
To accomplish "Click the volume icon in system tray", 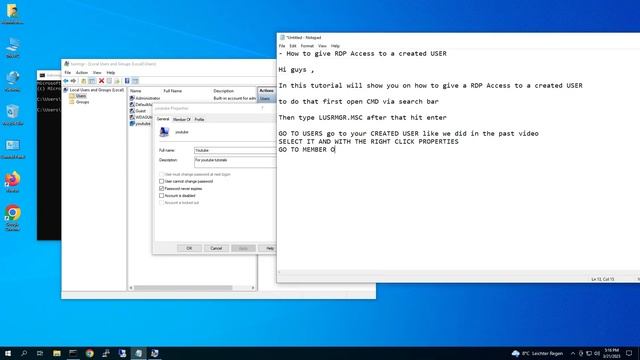I will 597,353.
